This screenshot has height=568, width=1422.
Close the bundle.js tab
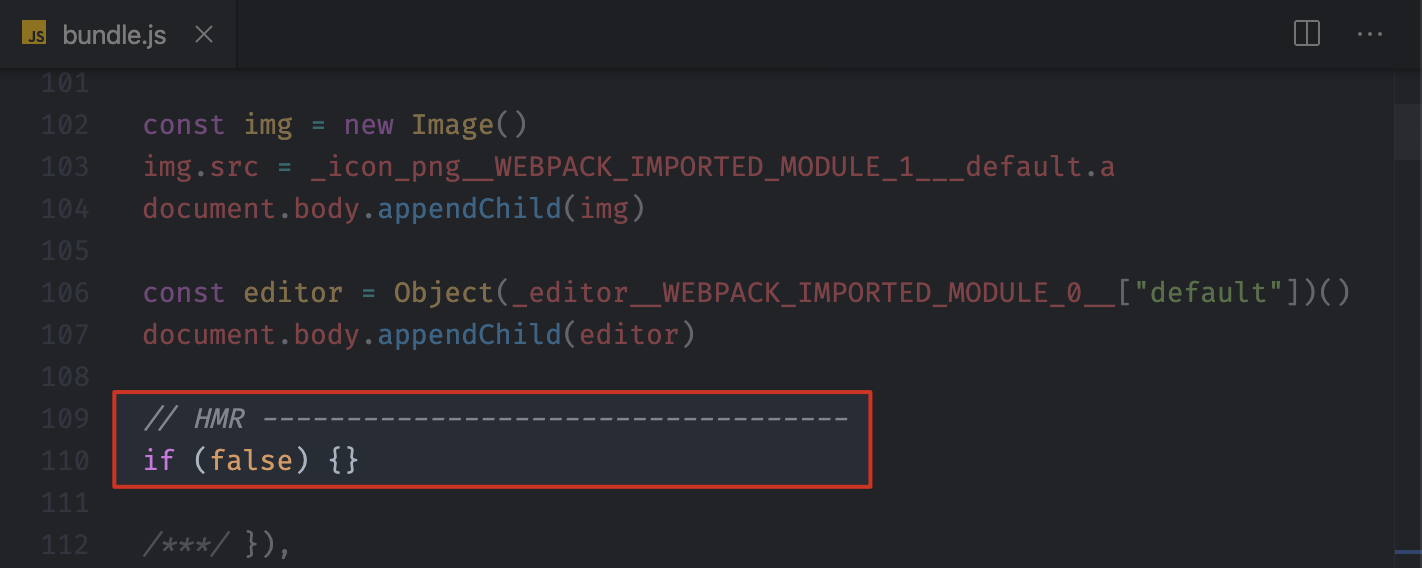(204, 35)
